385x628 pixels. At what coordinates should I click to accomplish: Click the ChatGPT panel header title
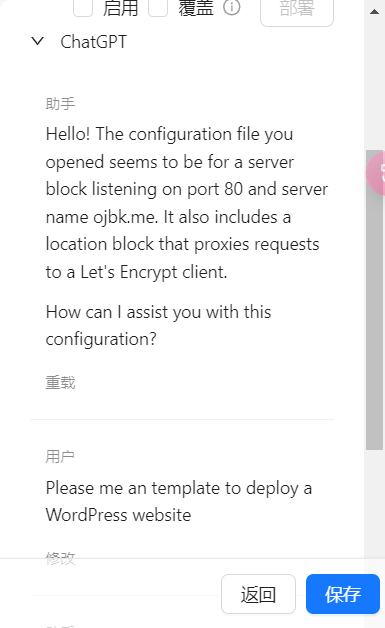(x=93, y=42)
